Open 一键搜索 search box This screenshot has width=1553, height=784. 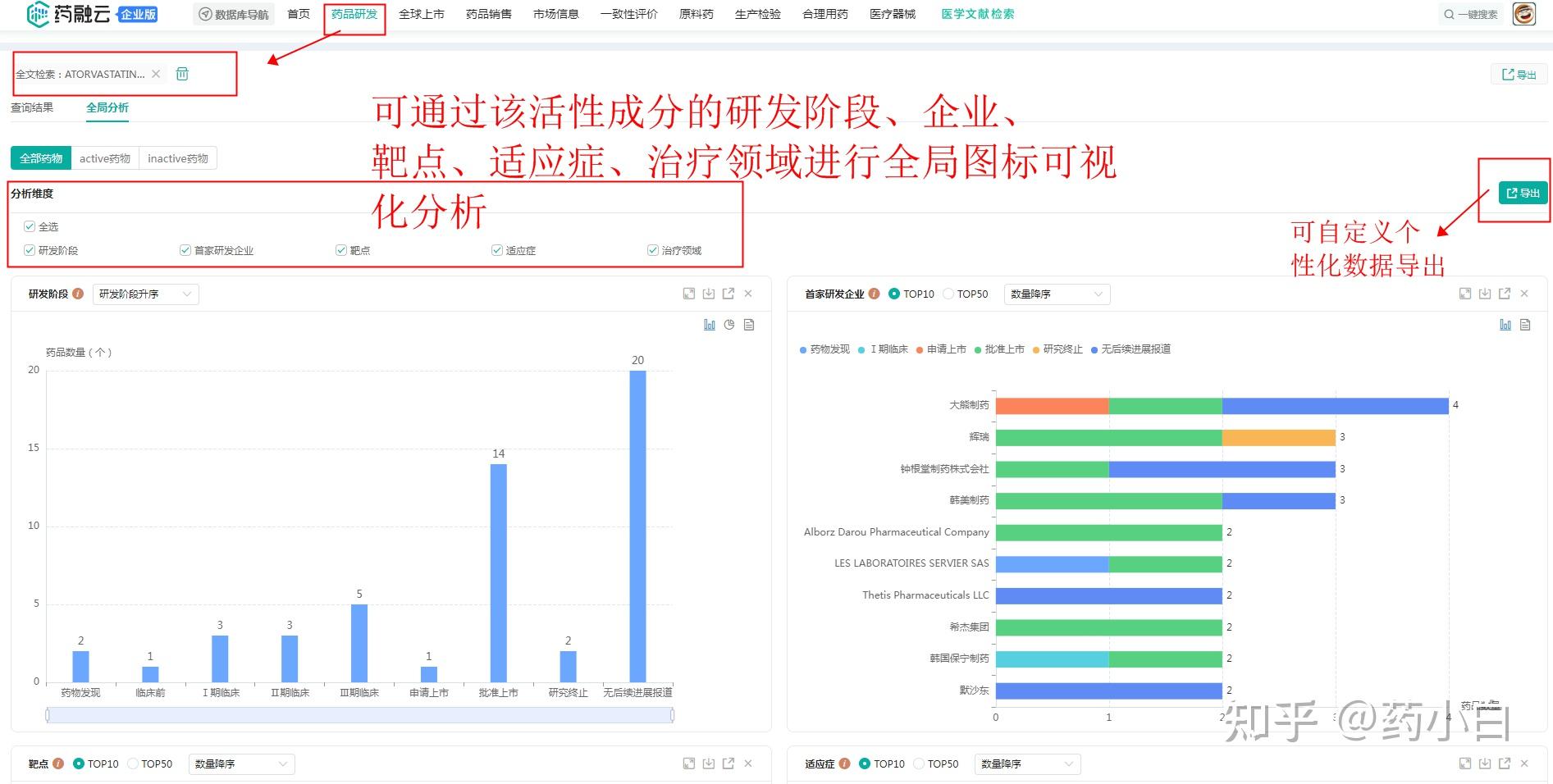coord(1471,14)
